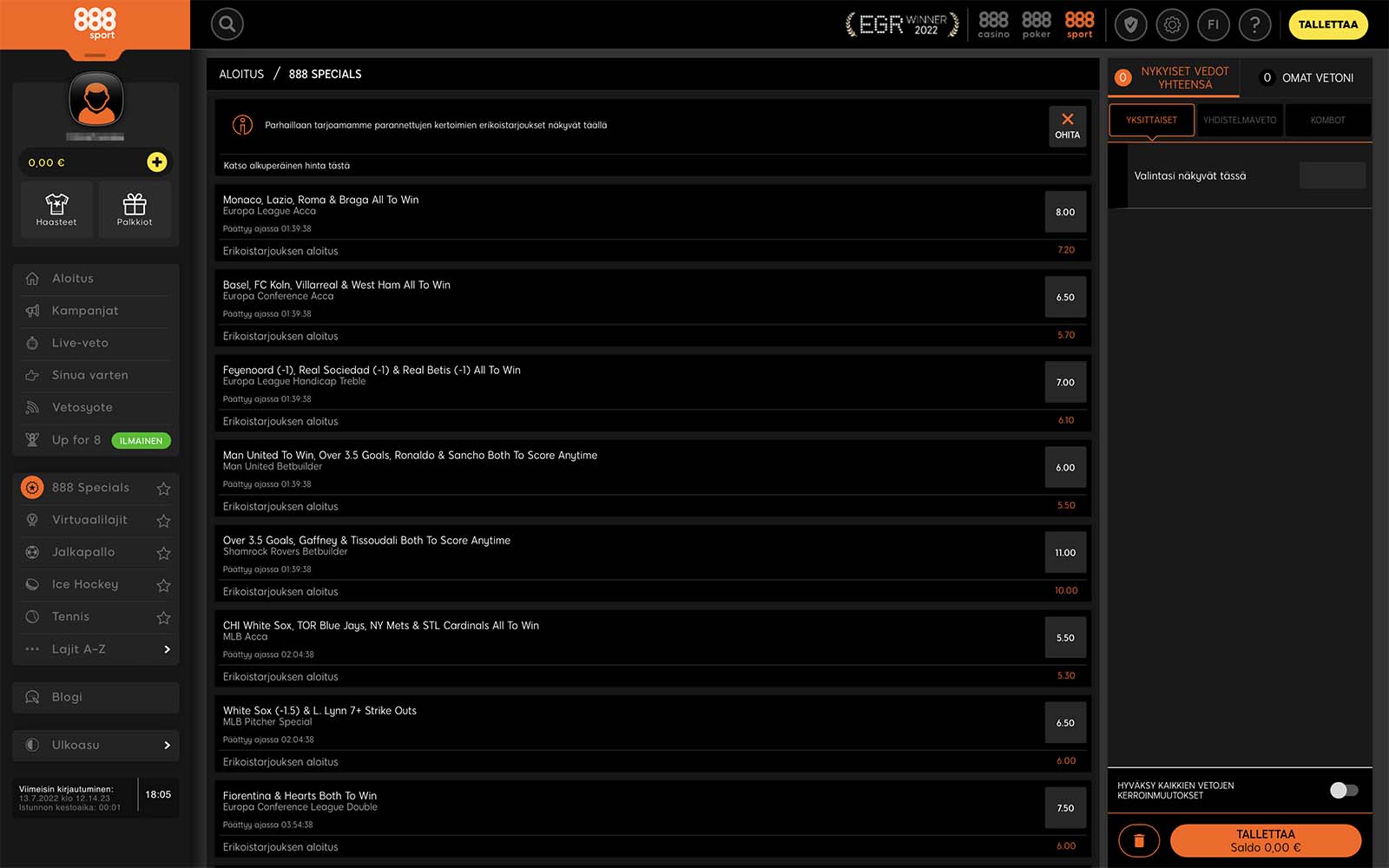Favorite Tennis with star

click(x=163, y=617)
